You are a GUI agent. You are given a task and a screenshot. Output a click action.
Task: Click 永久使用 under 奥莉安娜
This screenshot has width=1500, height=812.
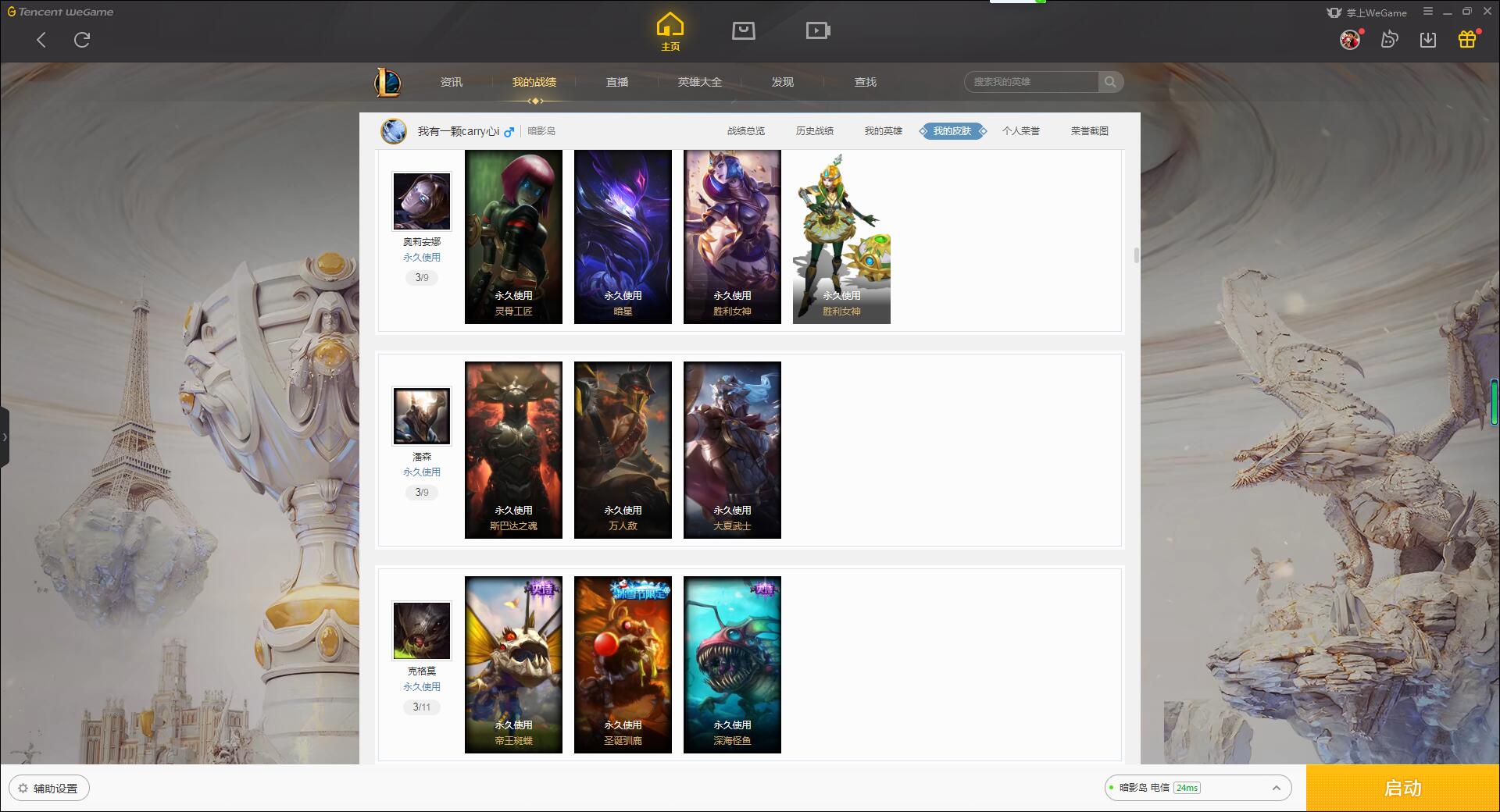pos(422,258)
